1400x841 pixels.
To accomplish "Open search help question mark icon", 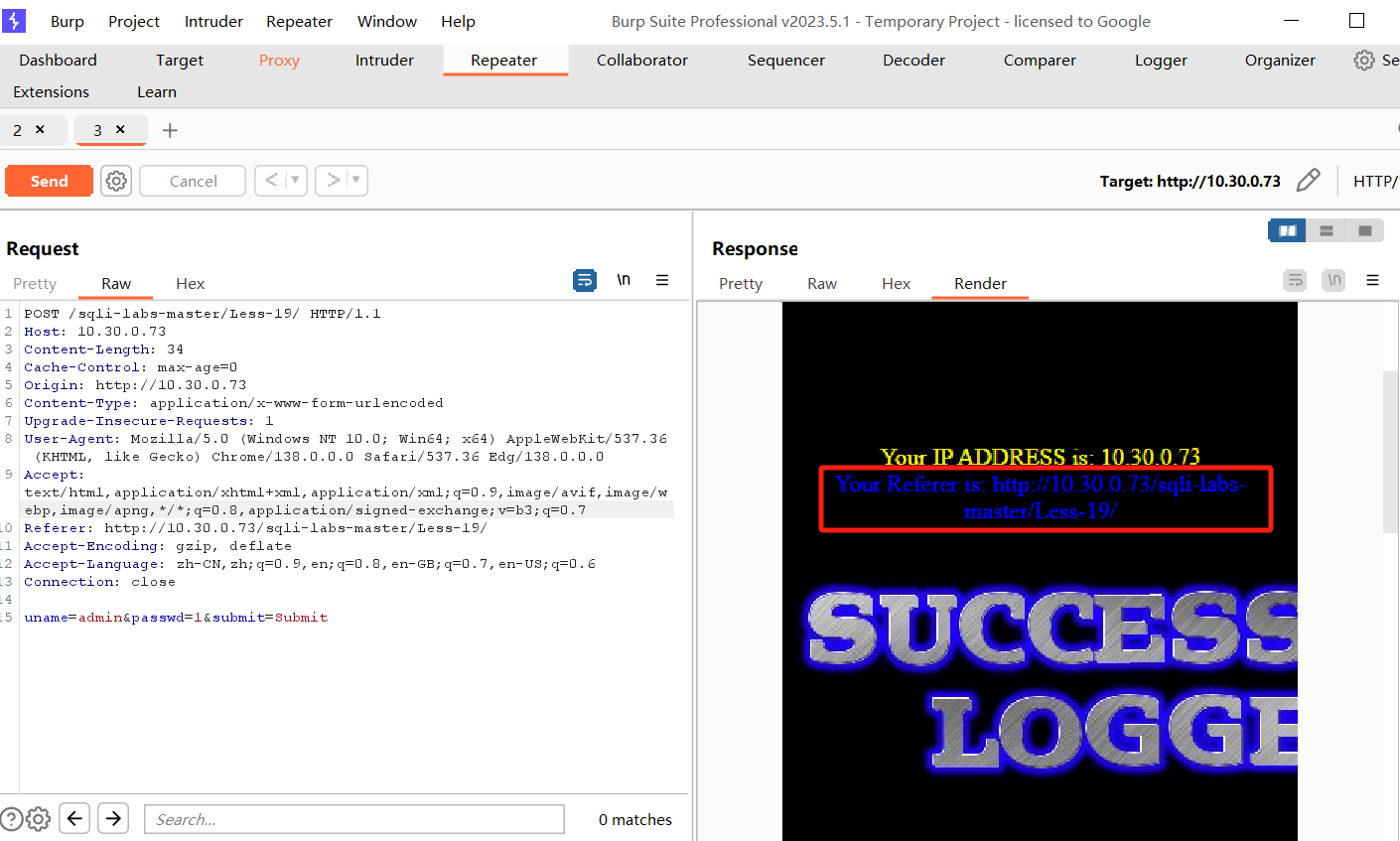I will pos(11,819).
